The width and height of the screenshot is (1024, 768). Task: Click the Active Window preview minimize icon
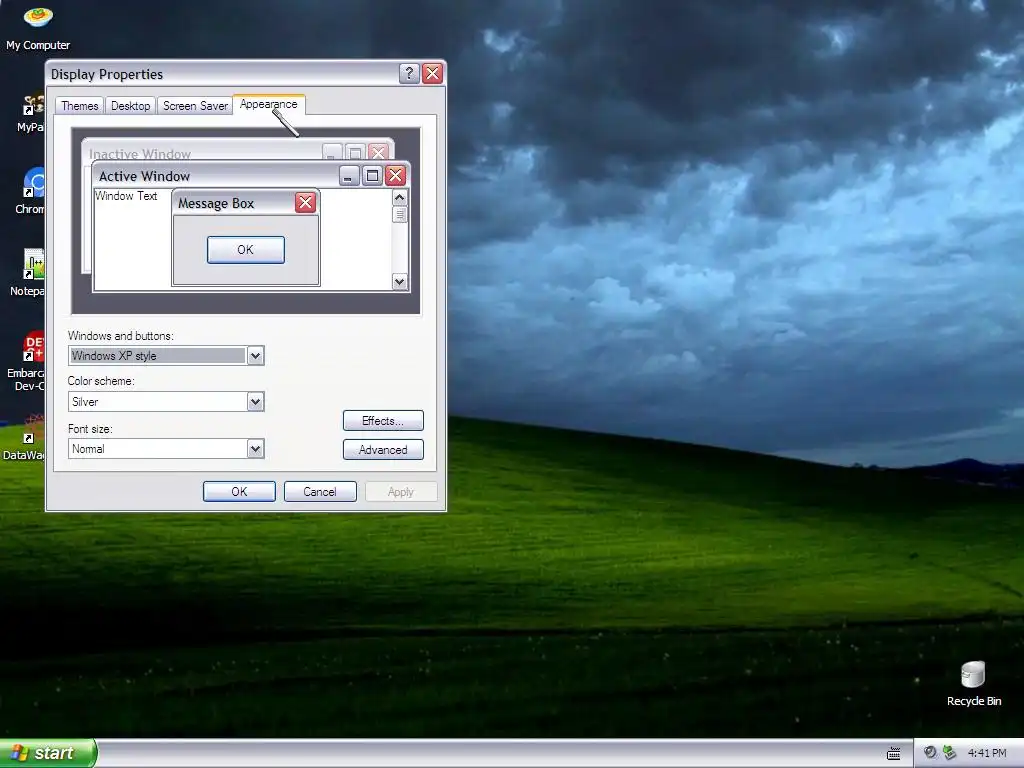[x=349, y=176]
